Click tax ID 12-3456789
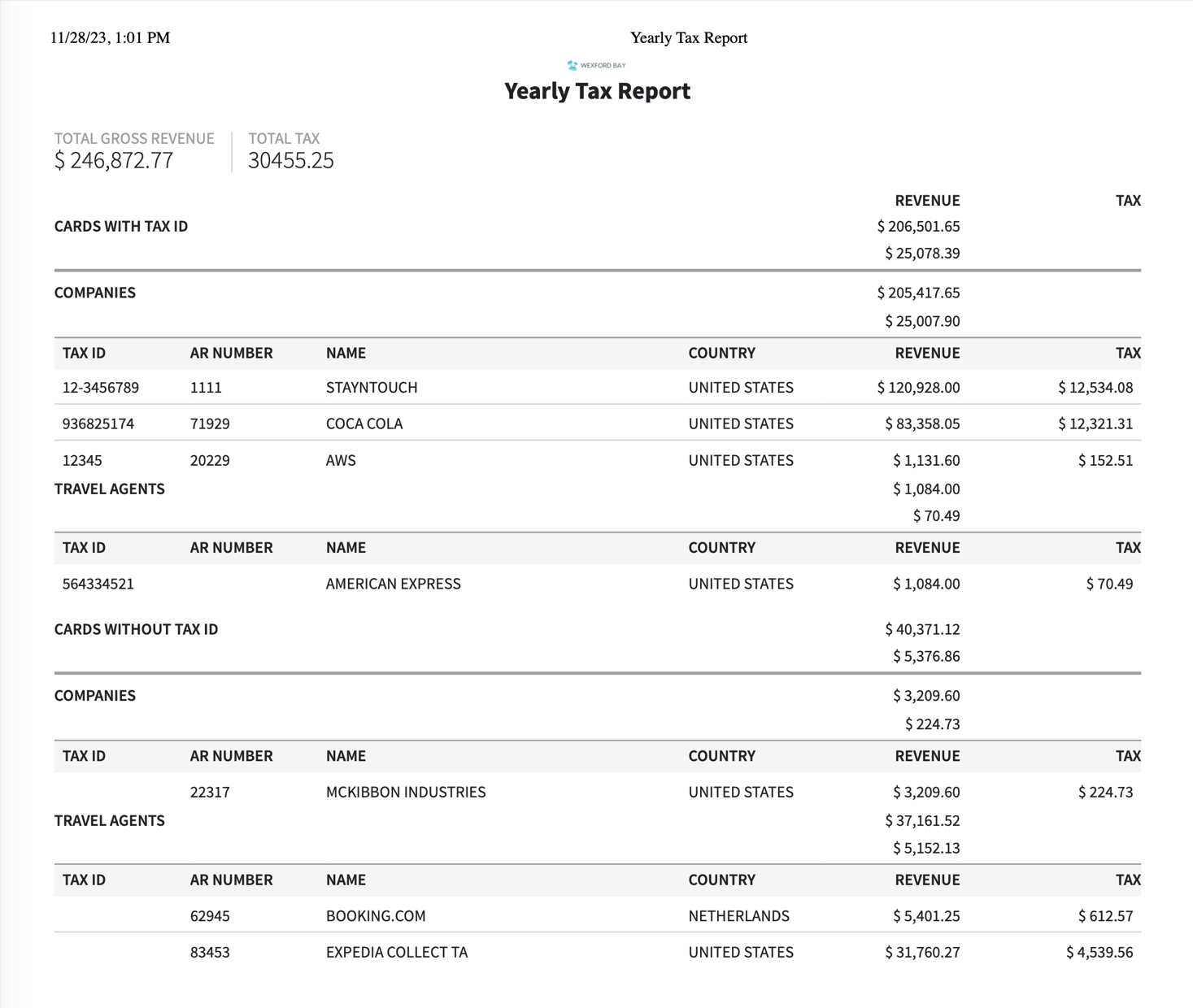 [101, 387]
